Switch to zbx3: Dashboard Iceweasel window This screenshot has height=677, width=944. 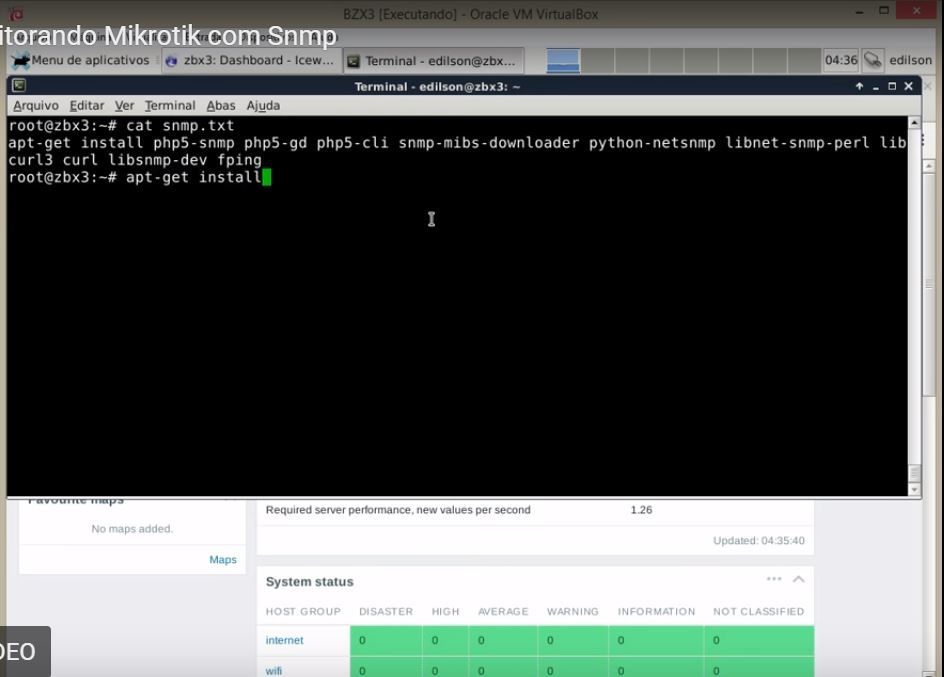coord(250,60)
